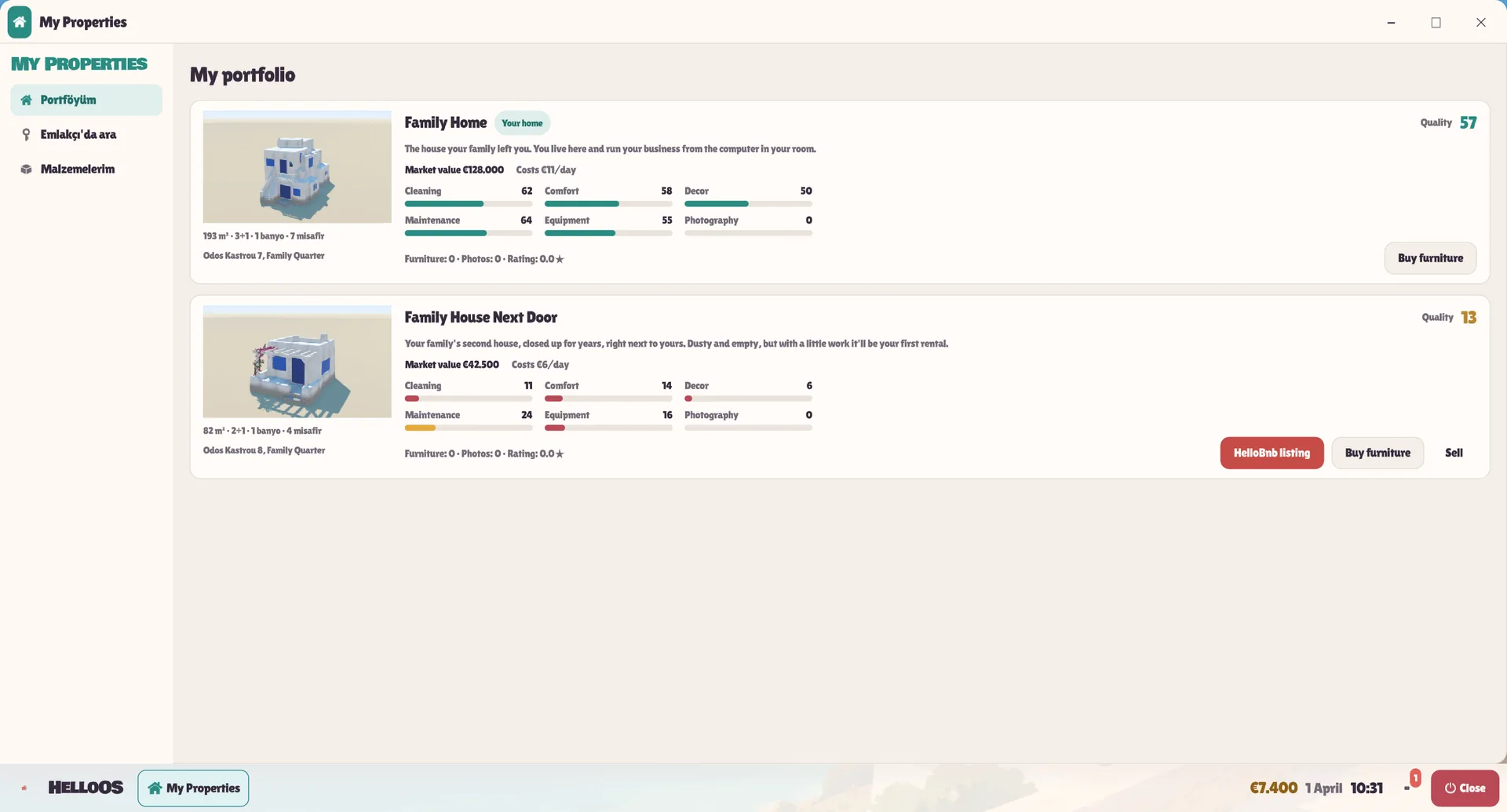Click the Family Home description text
This screenshot has width=1507, height=812.
coord(610,149)
